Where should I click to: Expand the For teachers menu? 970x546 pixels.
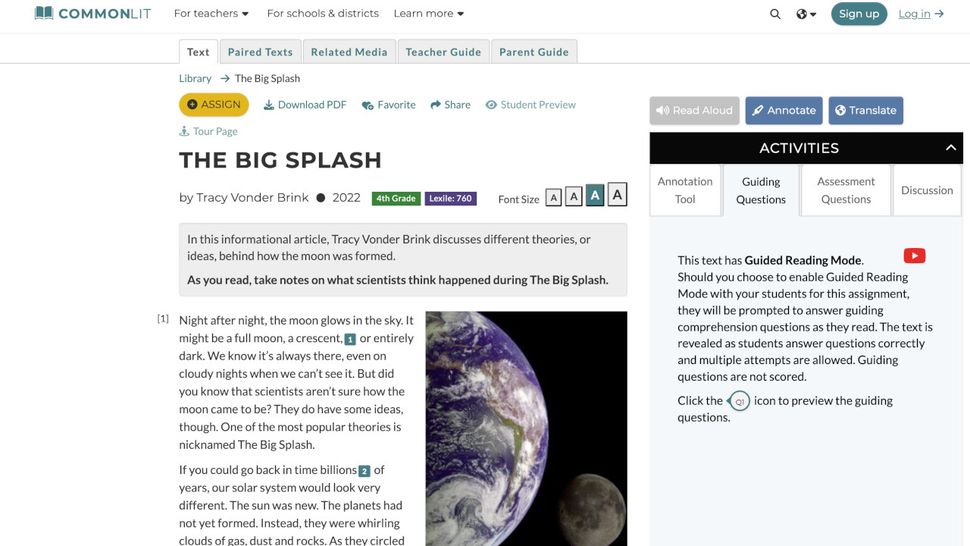point(211,14)
